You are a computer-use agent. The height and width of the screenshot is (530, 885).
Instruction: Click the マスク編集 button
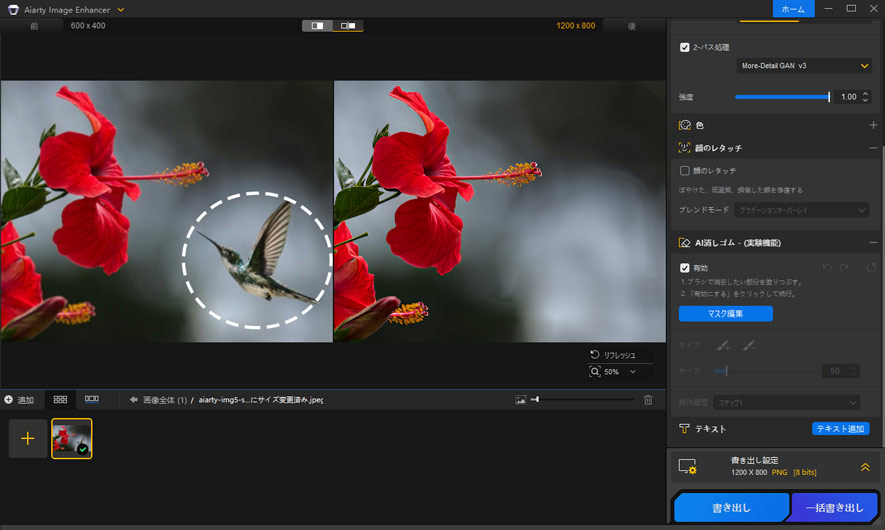pyautogui.click(x=725, y=314)
